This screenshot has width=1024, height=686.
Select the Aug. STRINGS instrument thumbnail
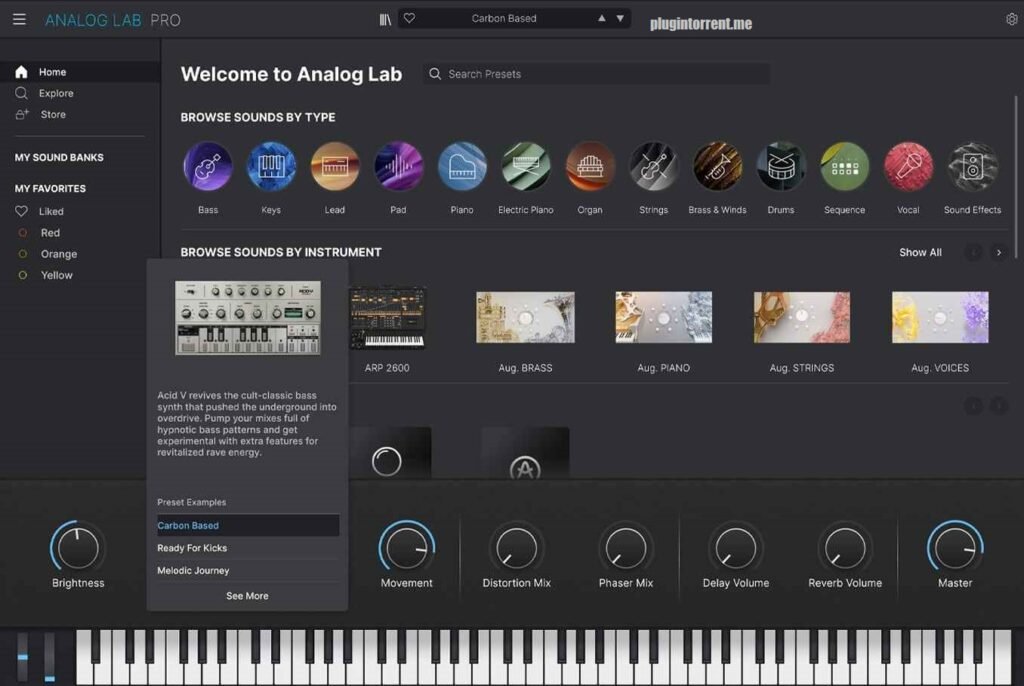pos(802,317)
